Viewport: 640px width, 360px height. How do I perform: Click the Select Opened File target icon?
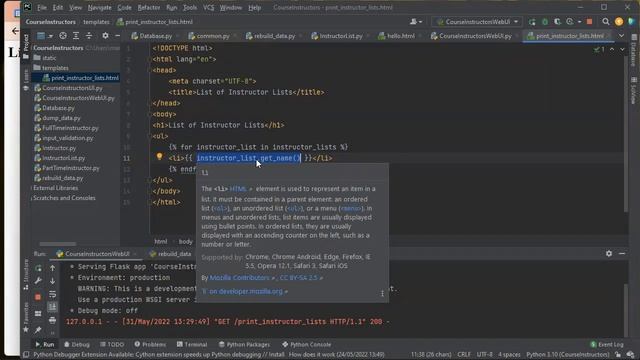tap(63, 36)
